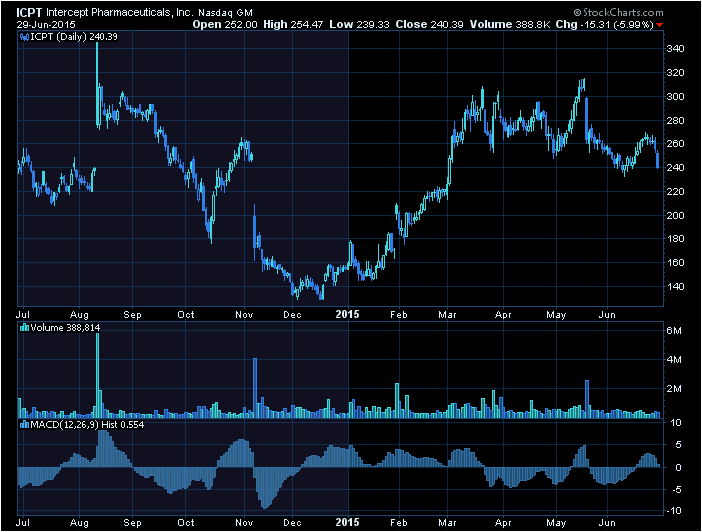Screen dimensions: 702x532
Task: Click the bar icon beside Volume 388,814
Action: click(24, 328)
